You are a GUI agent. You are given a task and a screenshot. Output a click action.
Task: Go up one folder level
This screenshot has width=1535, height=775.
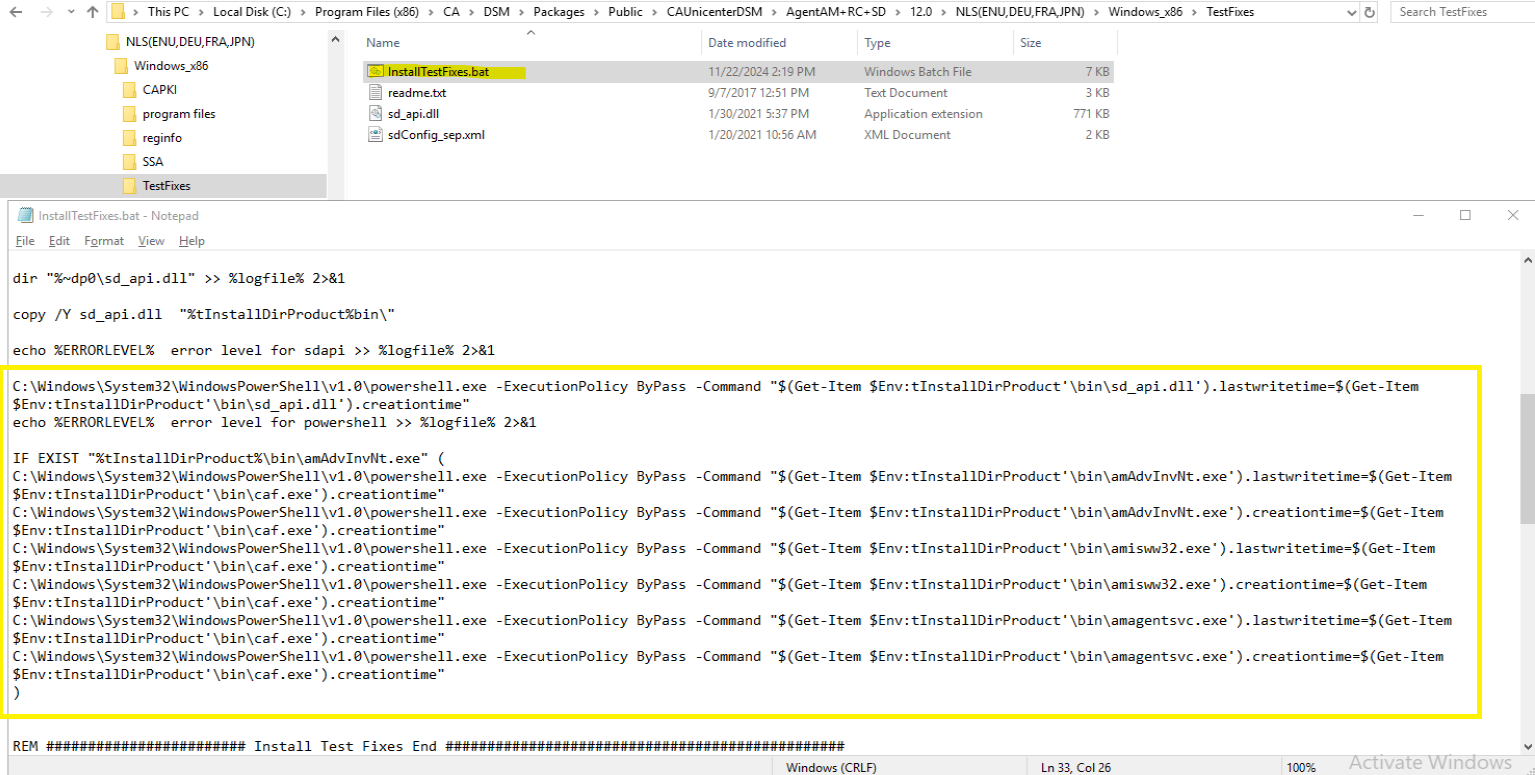tap(93, 12)
